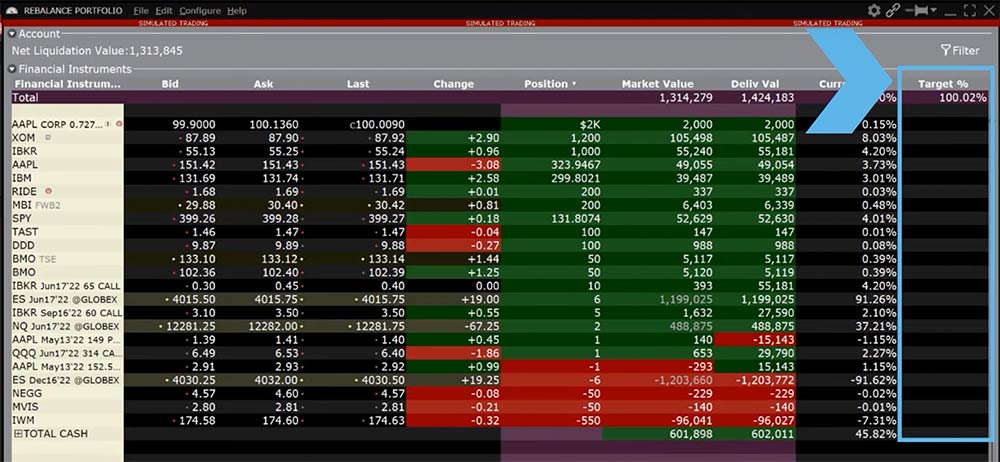The height and width of the screenshot is (462, 1000).
Task: Collapse the Account section
Action: (x=12, y=34)
